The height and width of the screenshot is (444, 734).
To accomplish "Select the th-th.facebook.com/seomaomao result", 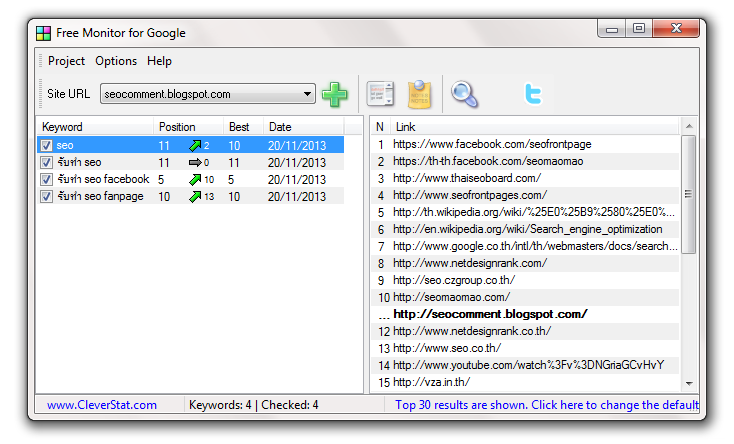I will [x=488, y=162].
